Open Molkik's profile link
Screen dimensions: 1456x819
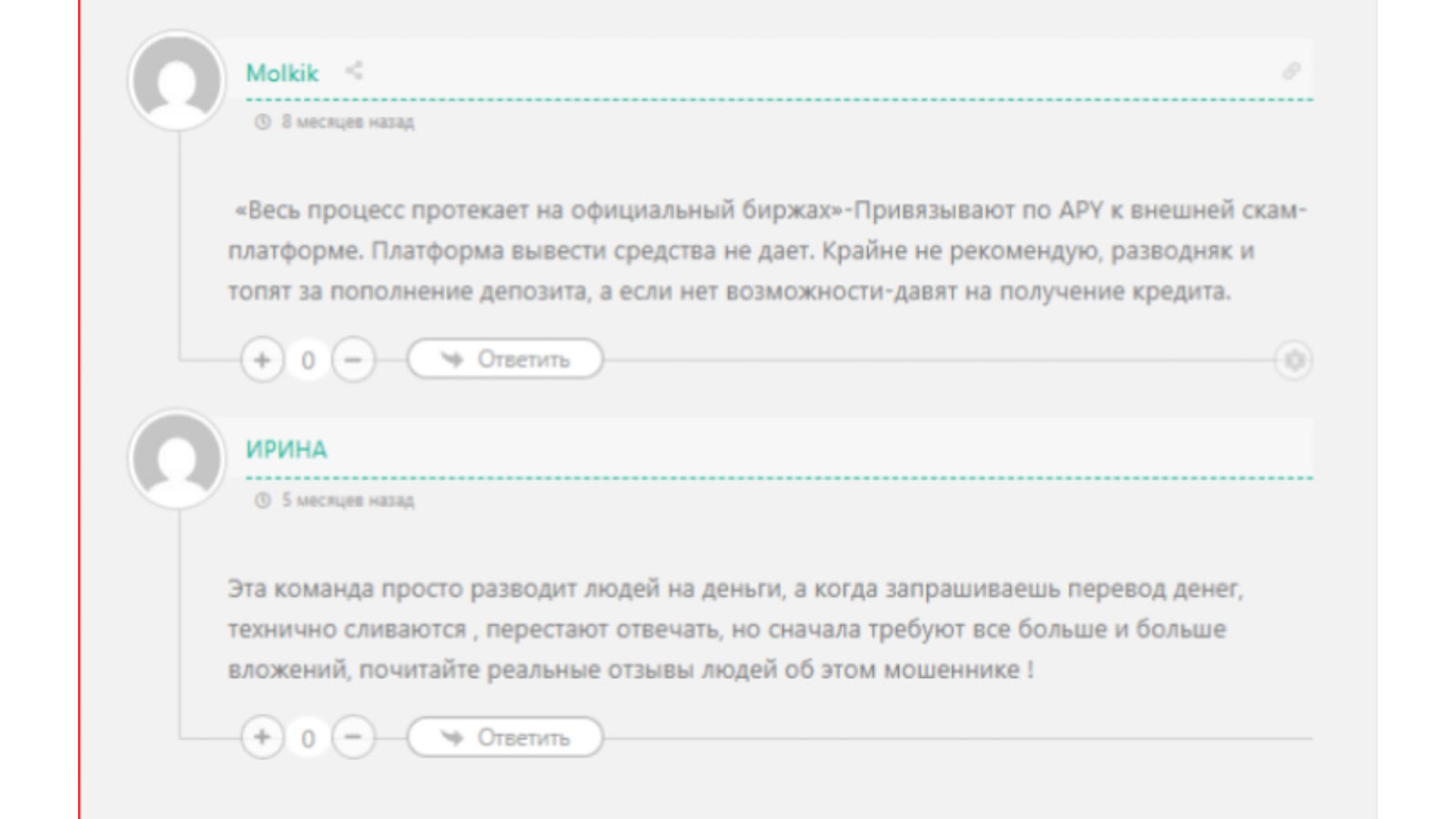(x=283, y=73)
